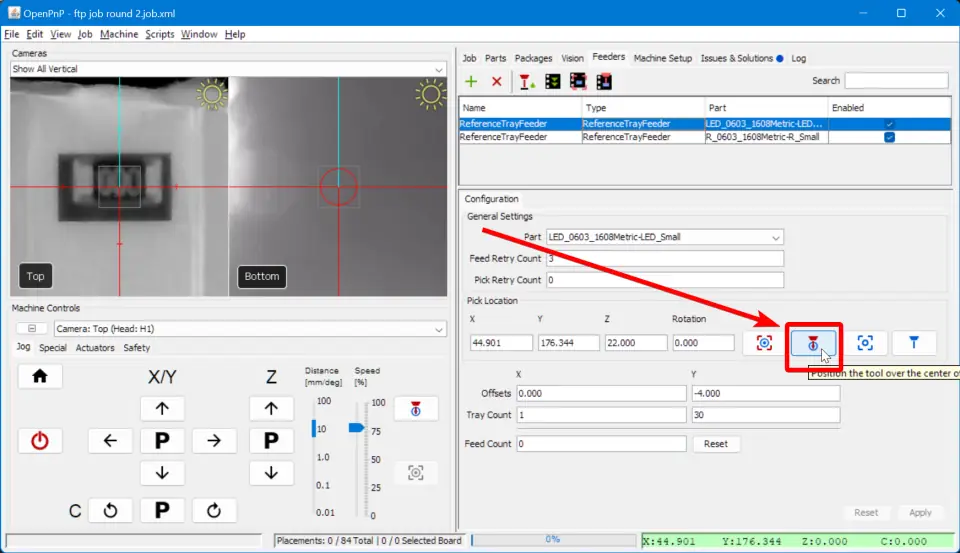Toggle Enabled checkbox for R_0603 feeder

[x=889, y=137]
